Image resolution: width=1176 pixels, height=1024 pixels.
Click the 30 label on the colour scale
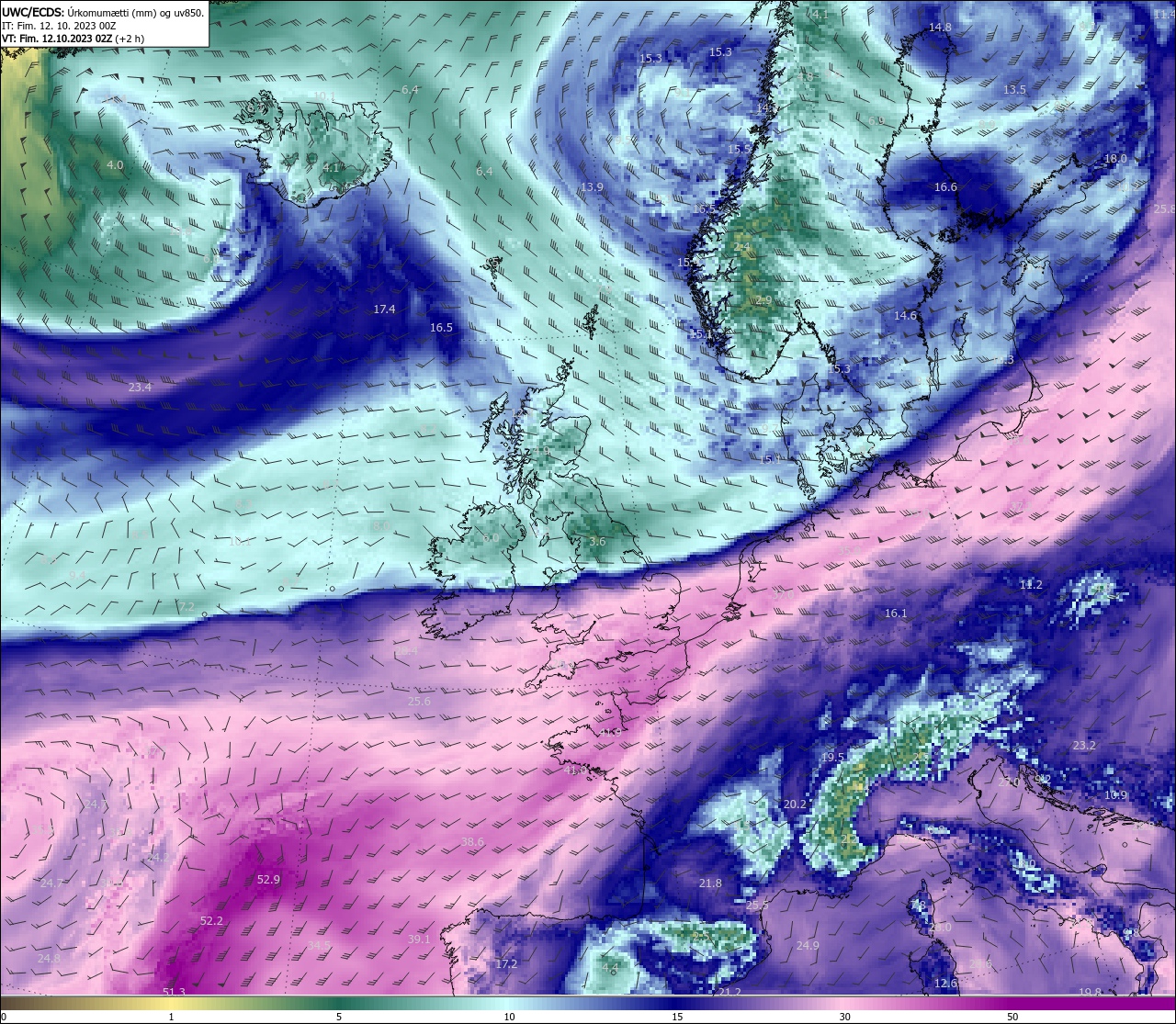(x=844, y=1017)
